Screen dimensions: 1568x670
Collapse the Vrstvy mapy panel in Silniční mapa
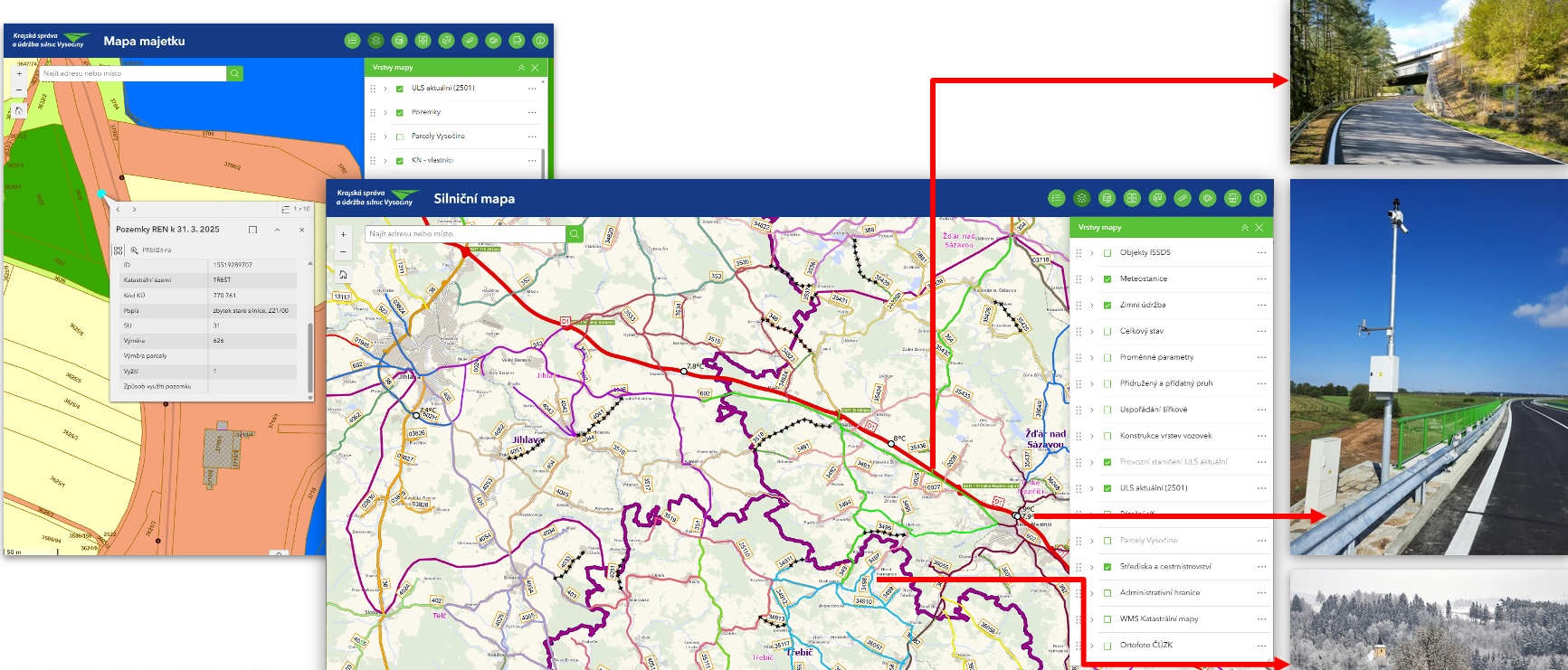[1244, 228]
